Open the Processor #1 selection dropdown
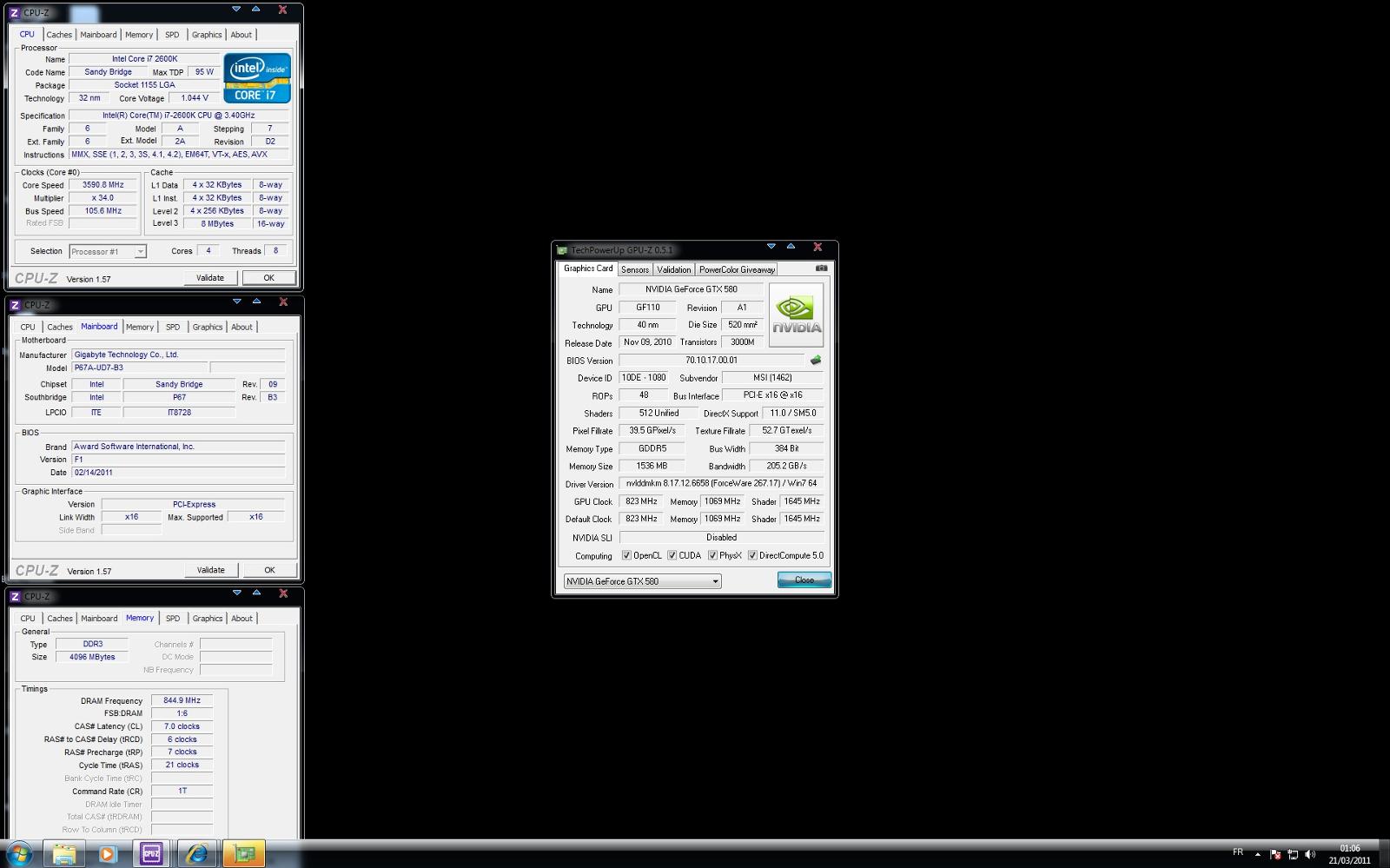This screenshot has height=868, width=1390. (108, 251)
